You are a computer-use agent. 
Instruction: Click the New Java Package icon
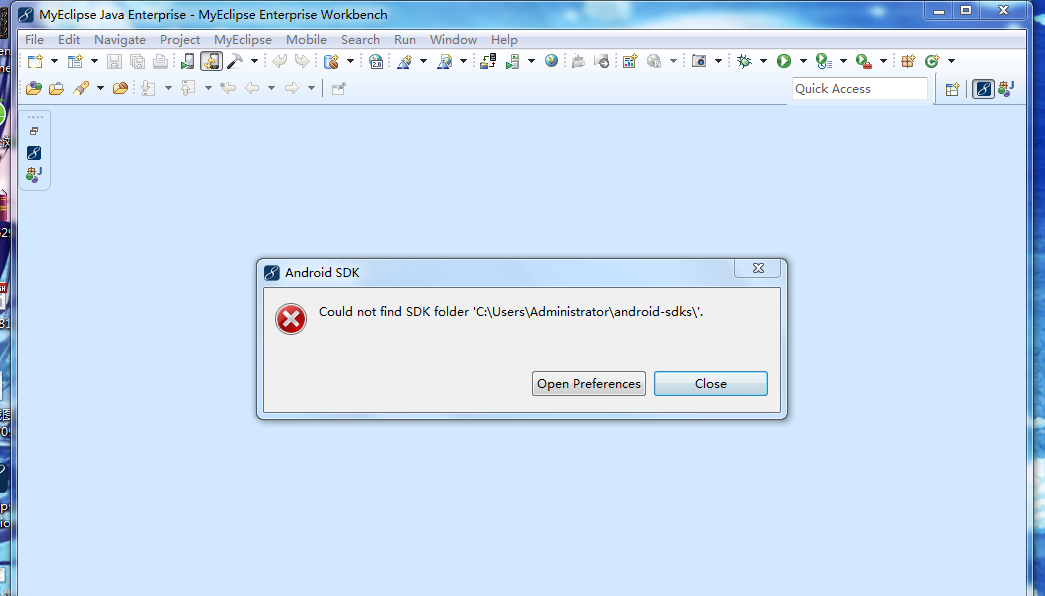[x=908, y=61]
